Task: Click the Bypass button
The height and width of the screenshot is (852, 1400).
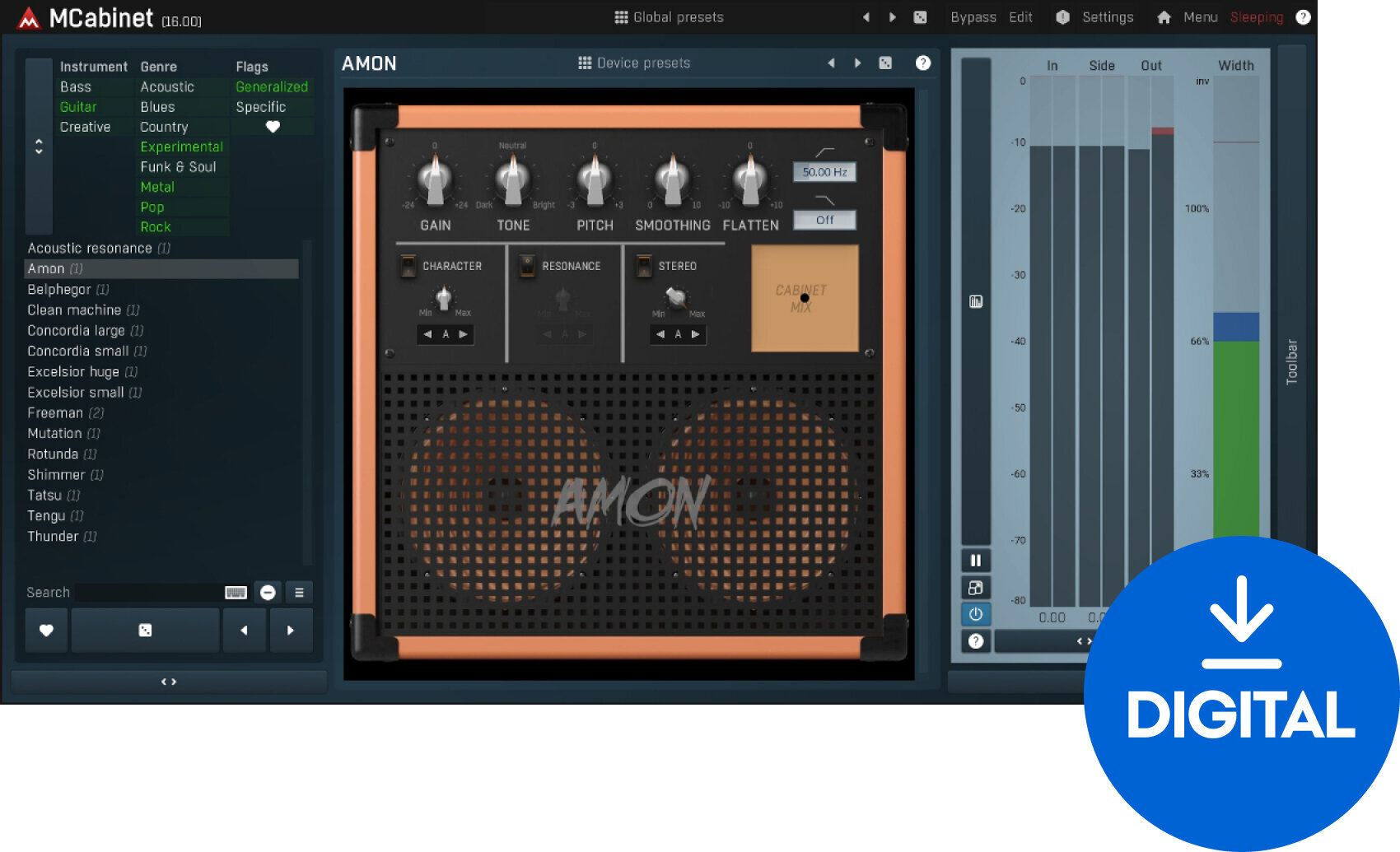Action: 973,16
